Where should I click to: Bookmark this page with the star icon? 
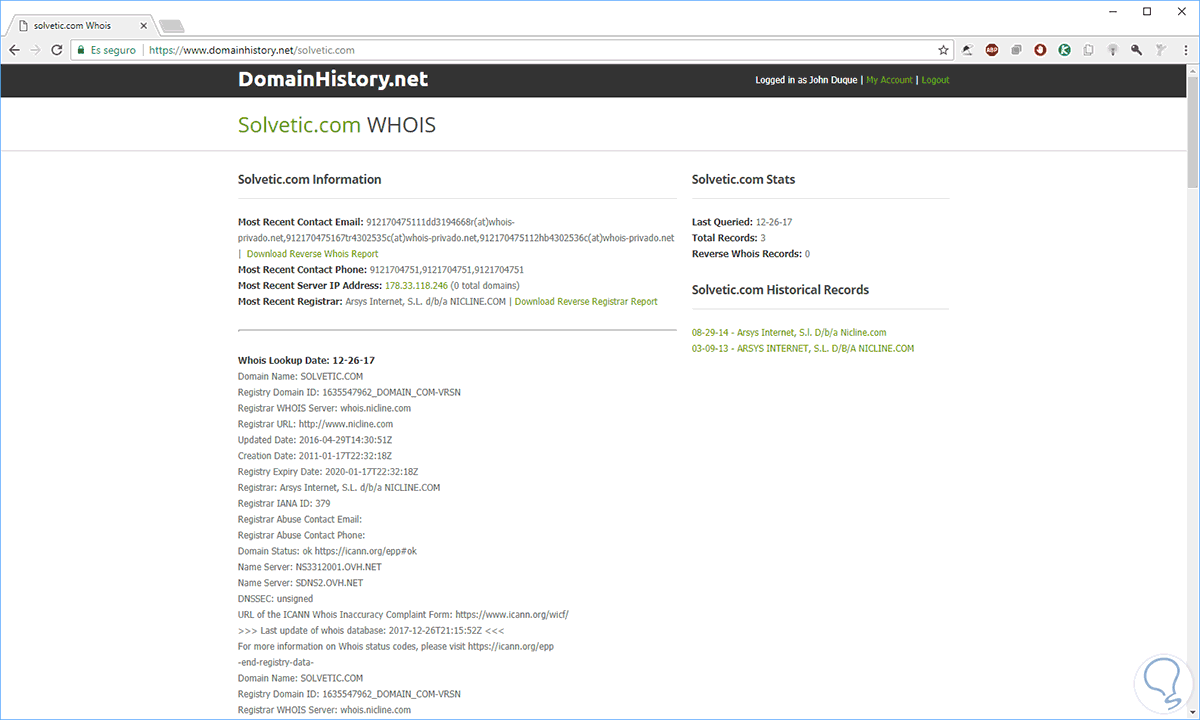point(943,49)
